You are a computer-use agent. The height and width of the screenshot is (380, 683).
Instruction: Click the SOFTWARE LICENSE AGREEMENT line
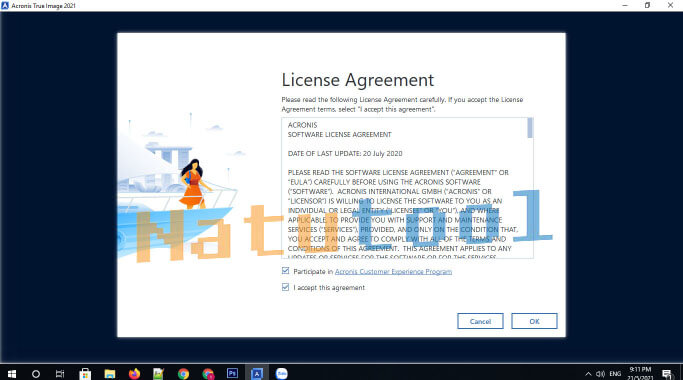pyautogui.click(x=339, y=135)
